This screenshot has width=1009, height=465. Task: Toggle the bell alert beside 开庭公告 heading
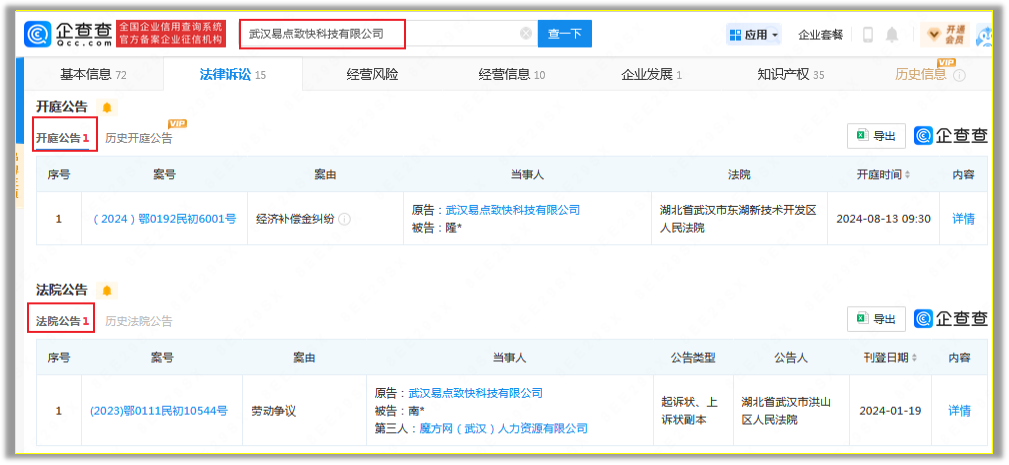point(107,107)
